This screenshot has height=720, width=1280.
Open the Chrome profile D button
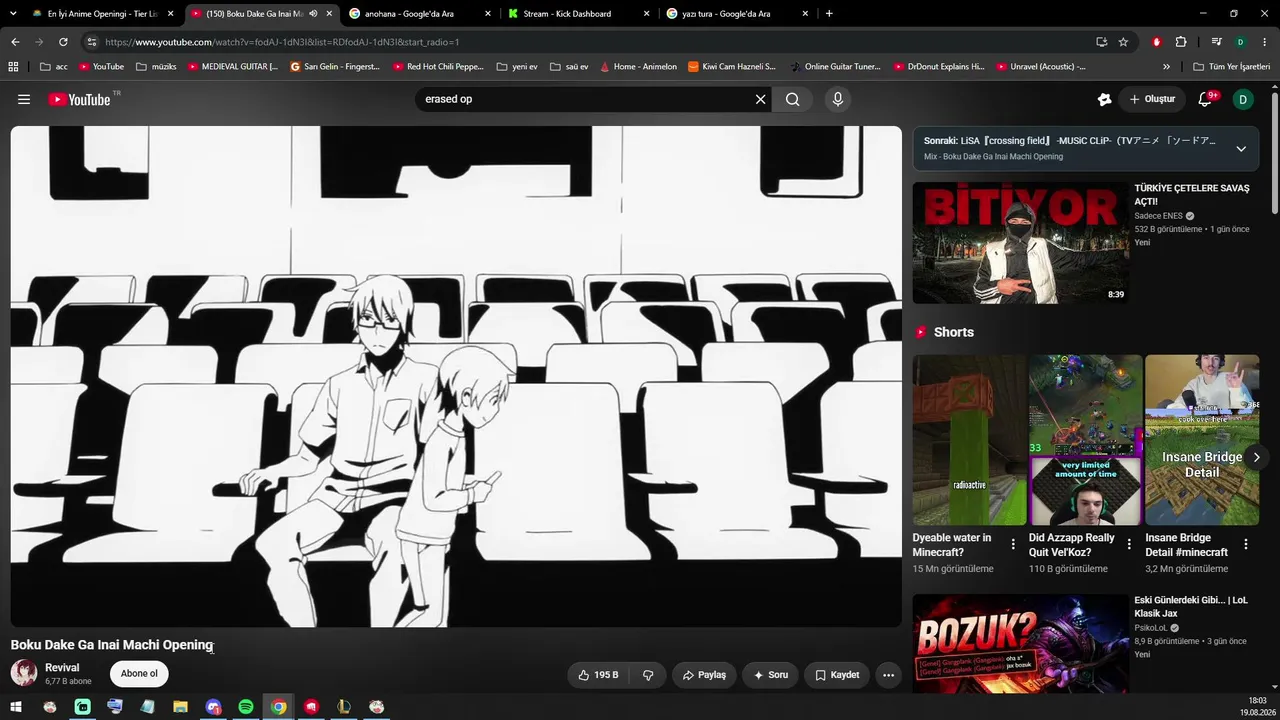coord(1240,42)
